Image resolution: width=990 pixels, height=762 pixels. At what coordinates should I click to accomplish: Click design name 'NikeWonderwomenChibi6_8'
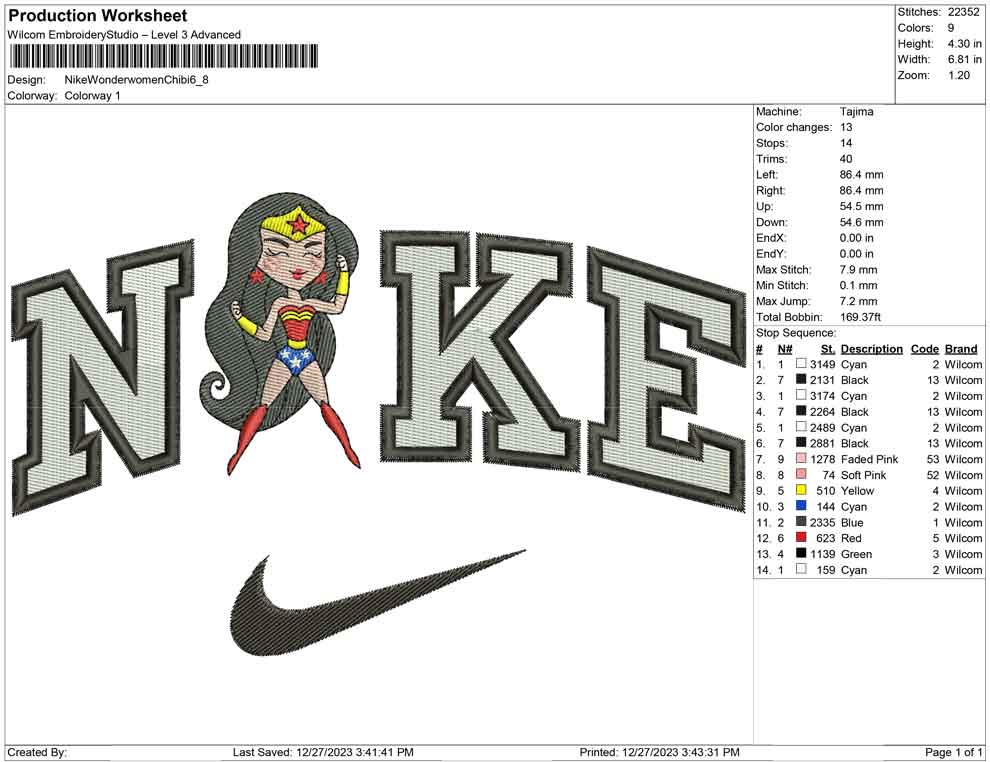click(136, 80)
